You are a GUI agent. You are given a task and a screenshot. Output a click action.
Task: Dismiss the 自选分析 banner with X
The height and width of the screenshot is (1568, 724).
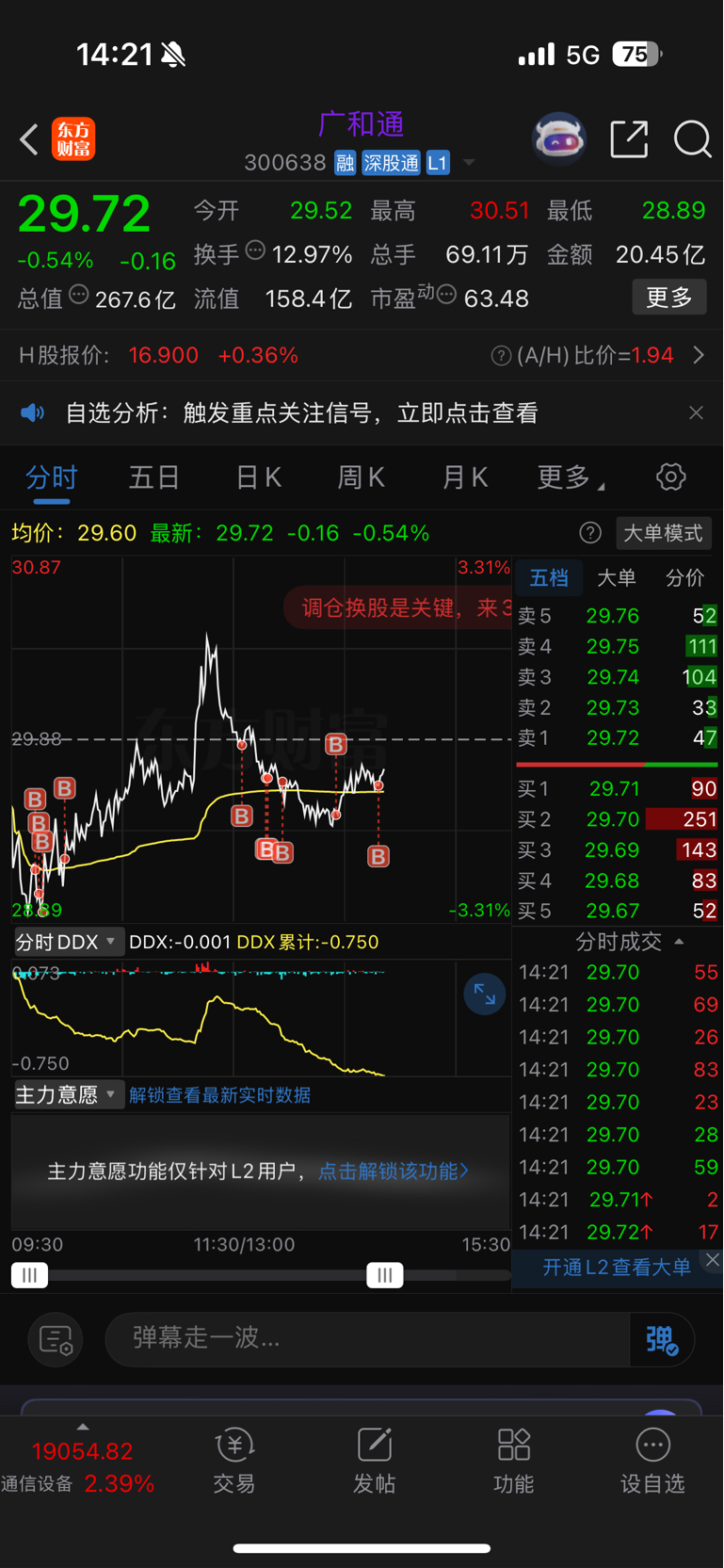click(x=696, y=412)
